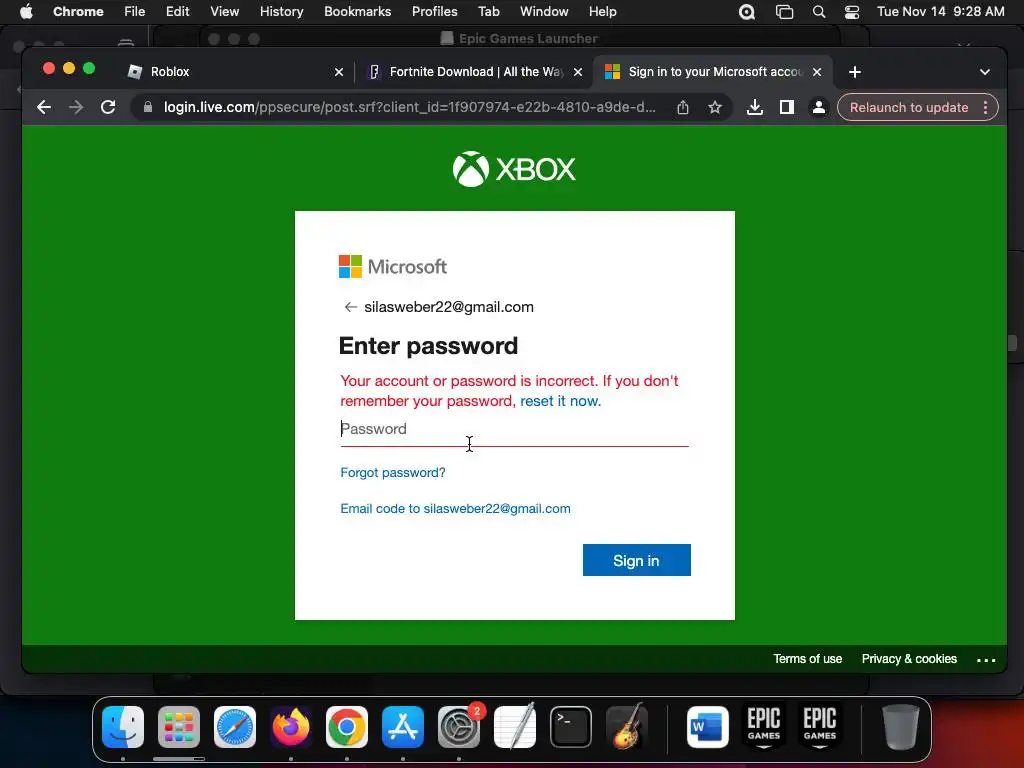This screenshot has width=1024, height=768.
Task: Toggle Chrome side panel icon
Action: point(786,107)
